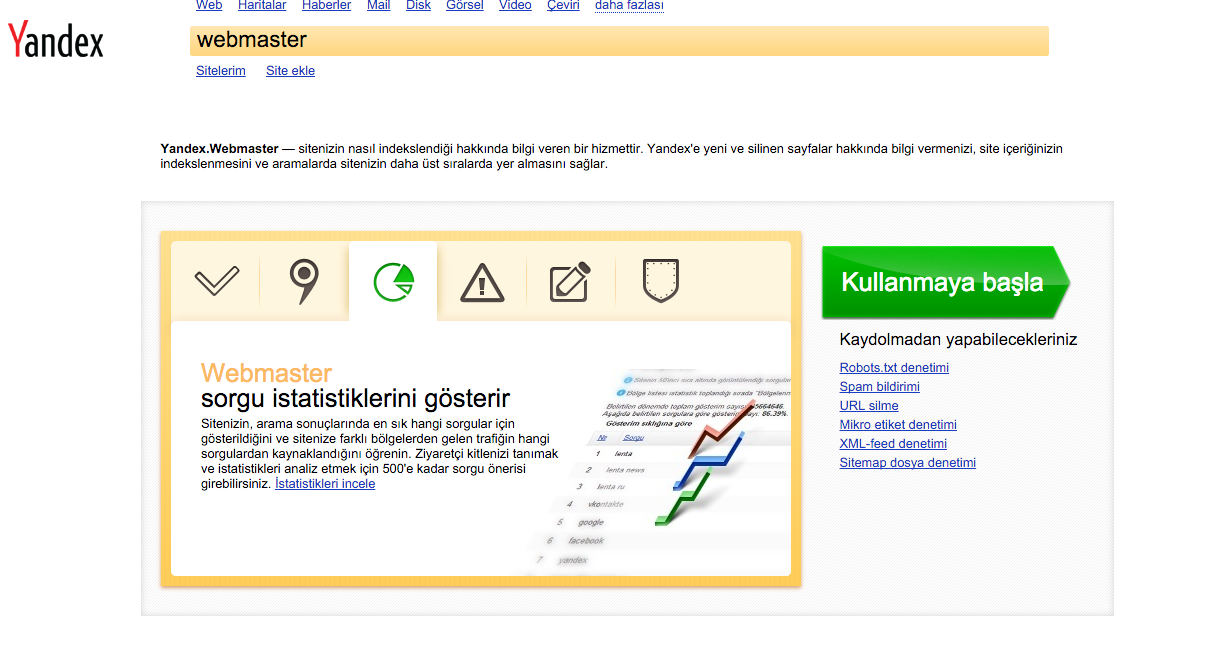Open Video in top navigation
The image size is (1208, 649).
(515, 6)
